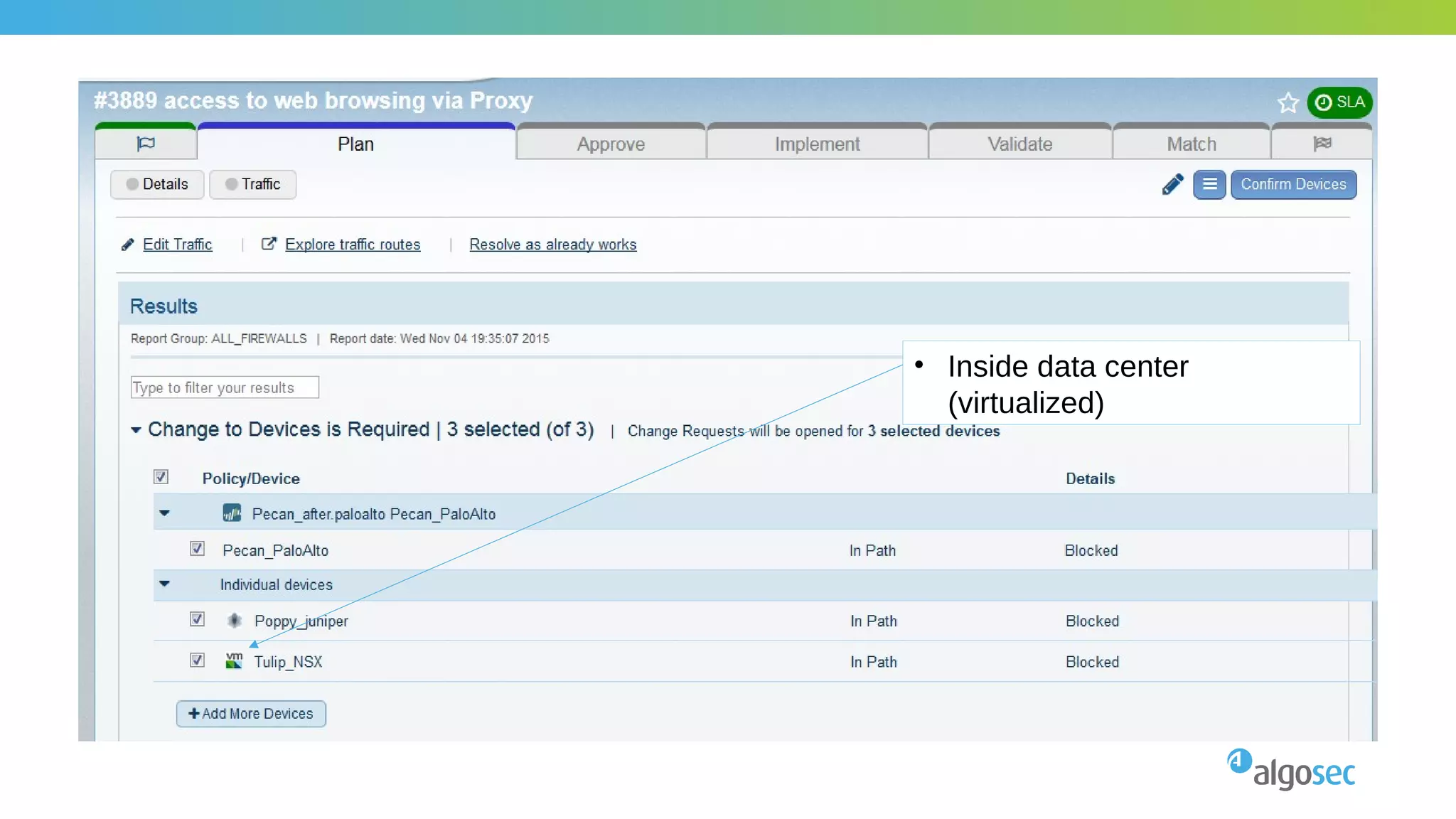Click the pencil icon beside Edit Traffic

(128, 245)
